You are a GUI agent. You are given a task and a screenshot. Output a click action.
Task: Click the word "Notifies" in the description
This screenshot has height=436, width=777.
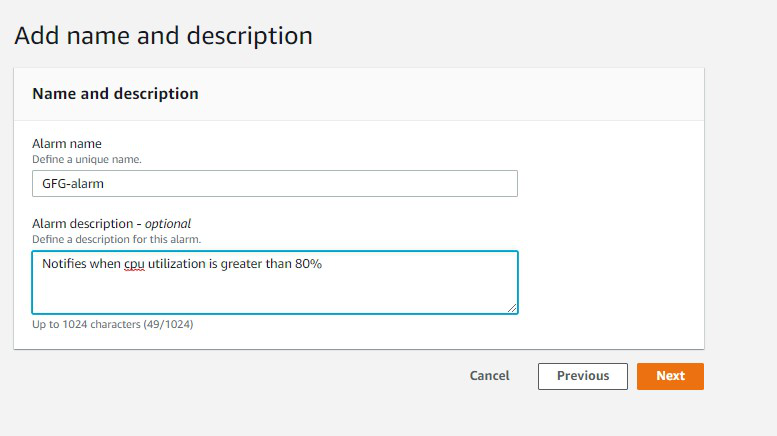point(65,264)
